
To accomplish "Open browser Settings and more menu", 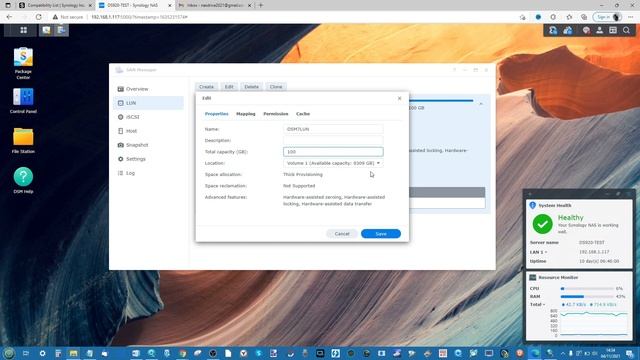I will click(631, 17).
